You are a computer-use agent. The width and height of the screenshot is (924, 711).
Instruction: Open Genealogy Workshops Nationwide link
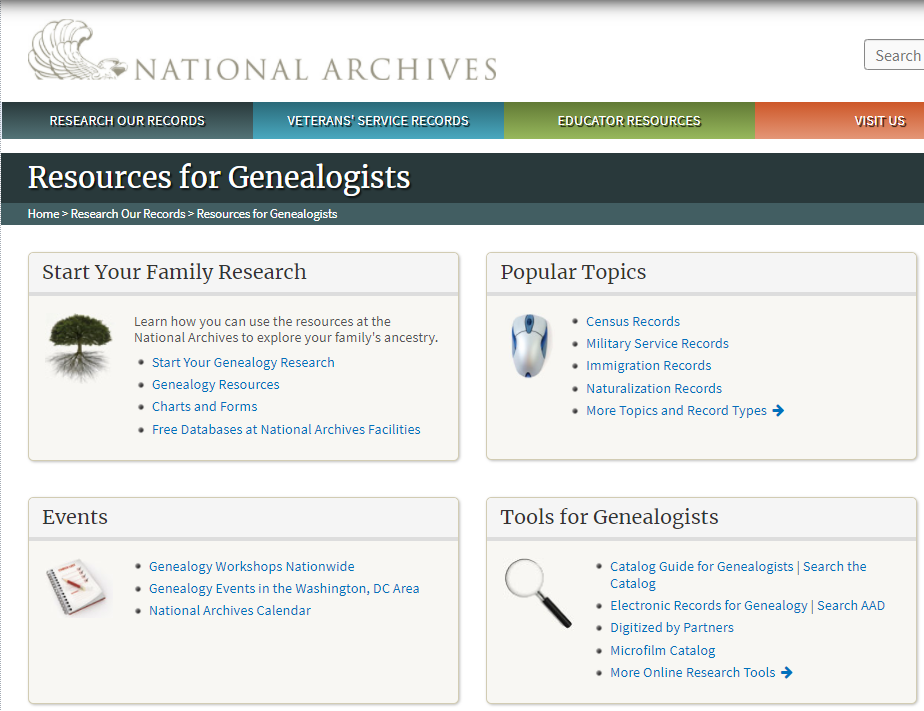(251, 567)
